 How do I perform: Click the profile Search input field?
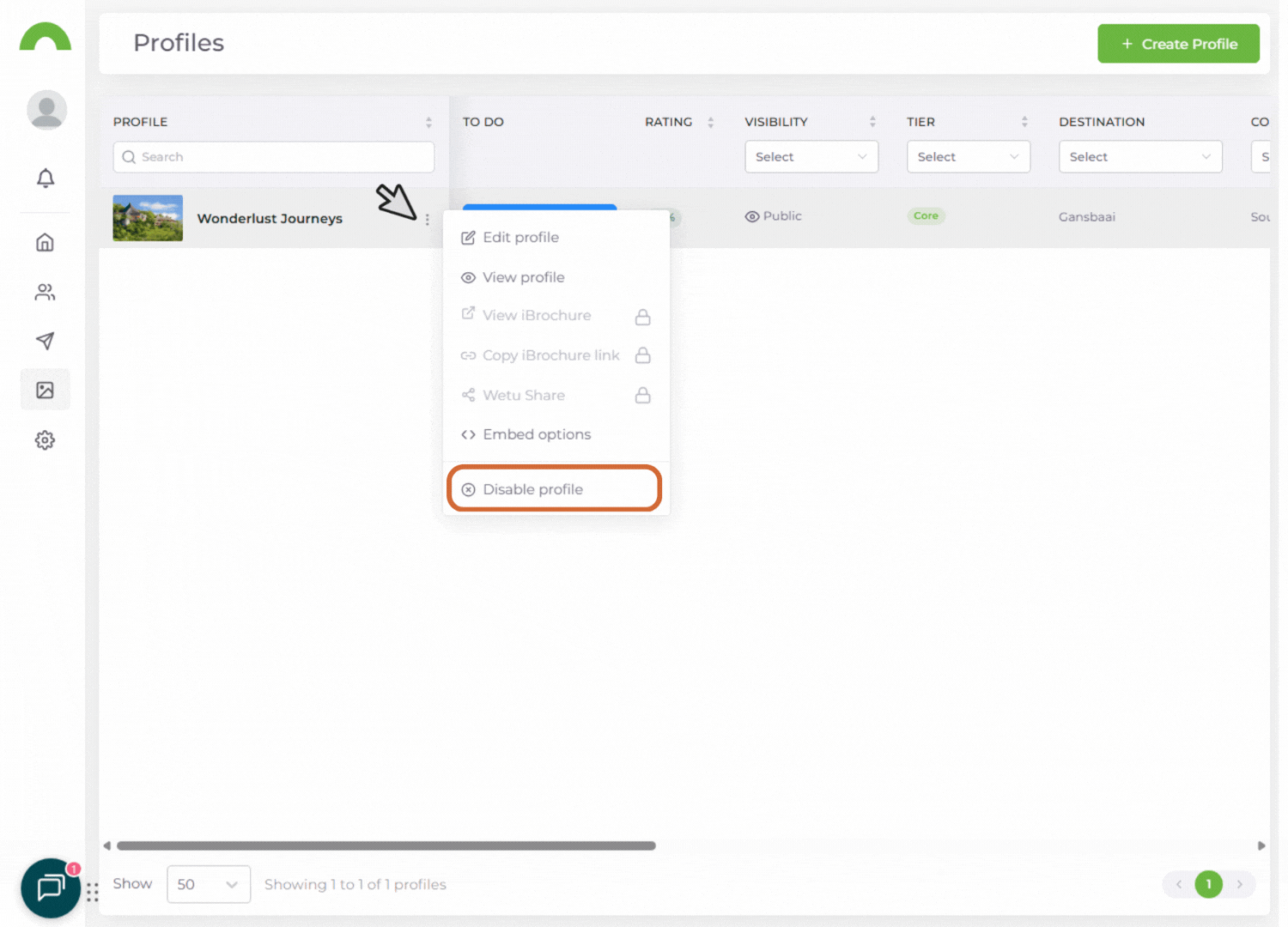point(274,157)
